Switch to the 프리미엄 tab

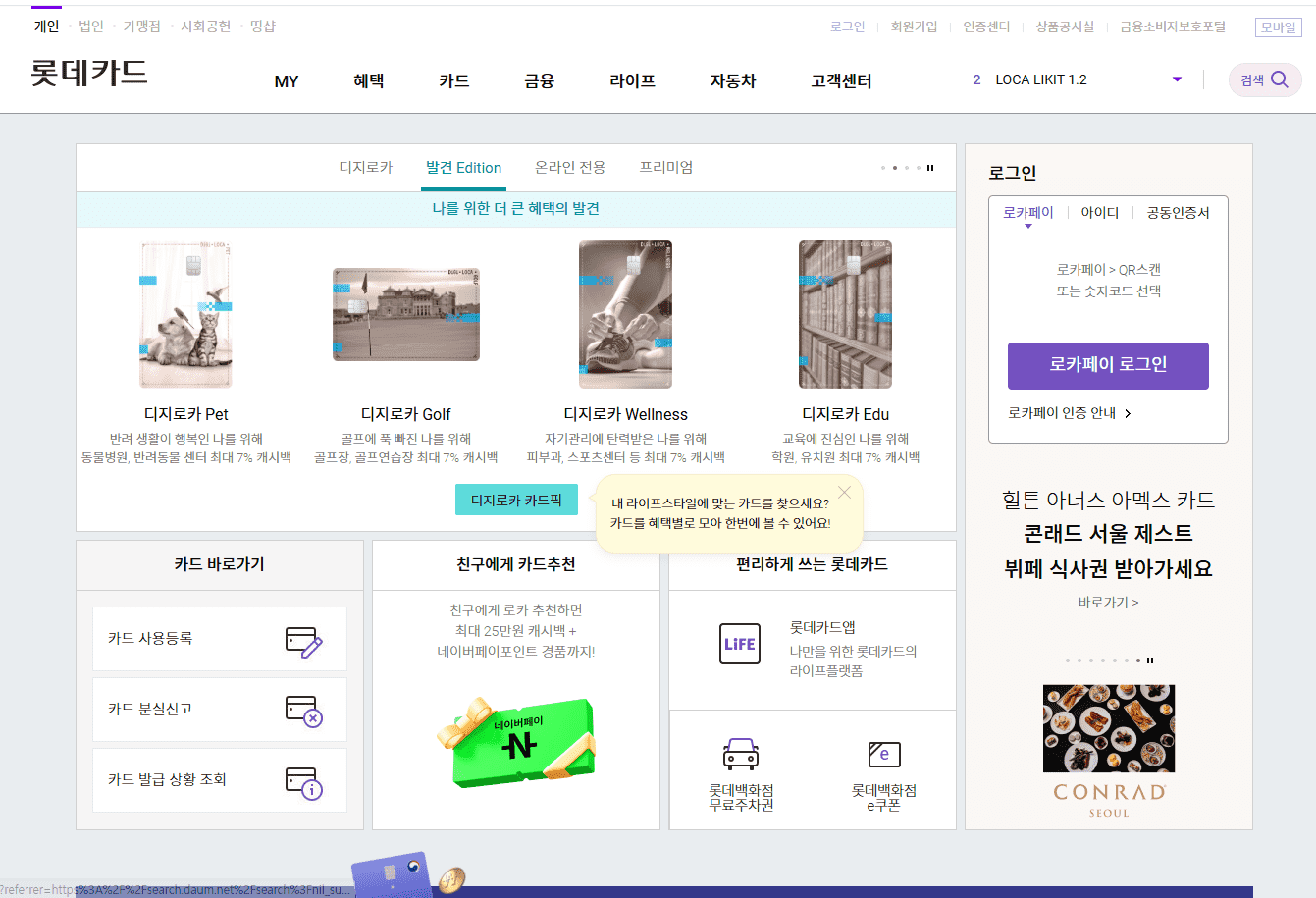pos(666,168)
